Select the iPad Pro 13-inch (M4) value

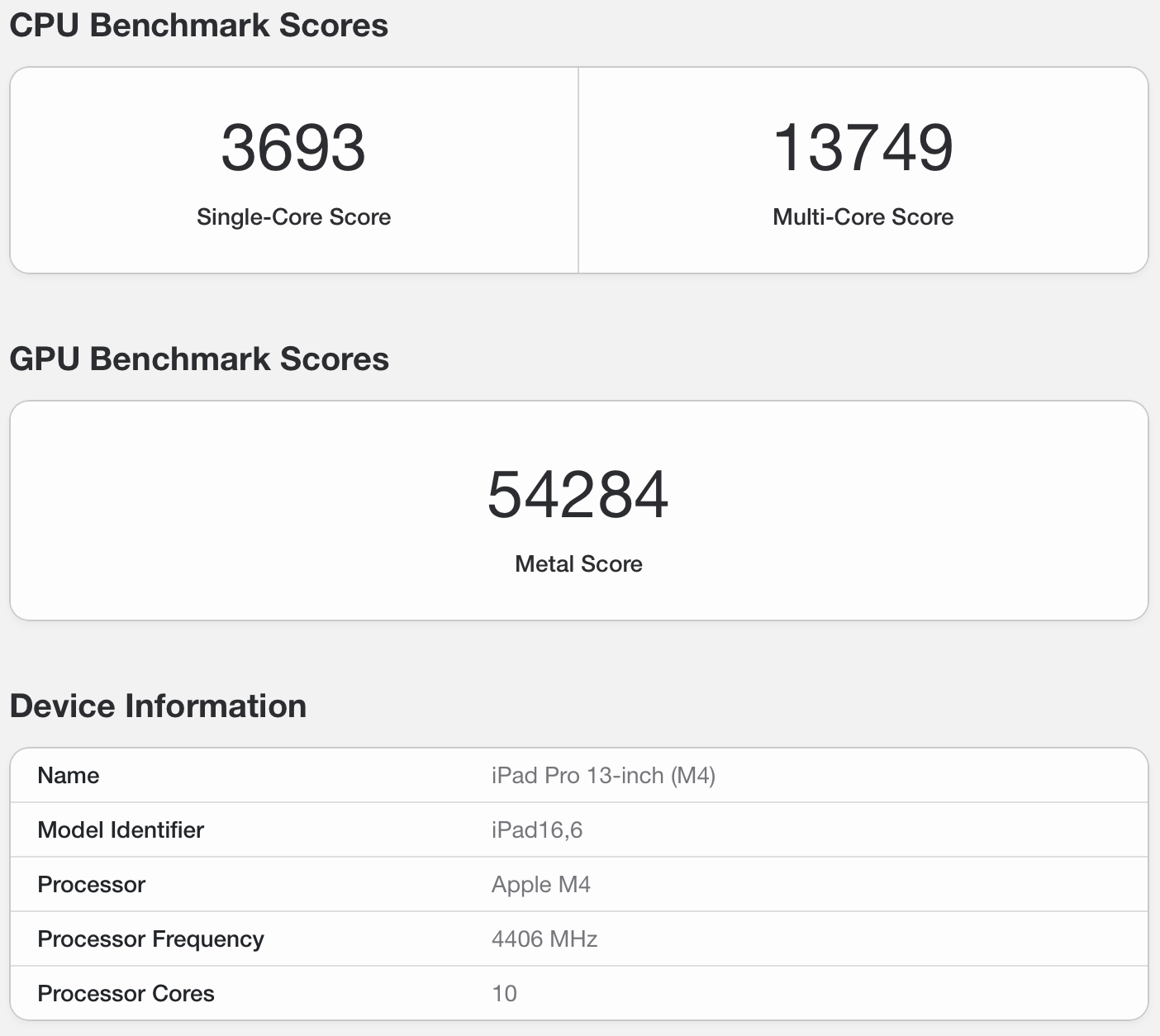[603, 776]
